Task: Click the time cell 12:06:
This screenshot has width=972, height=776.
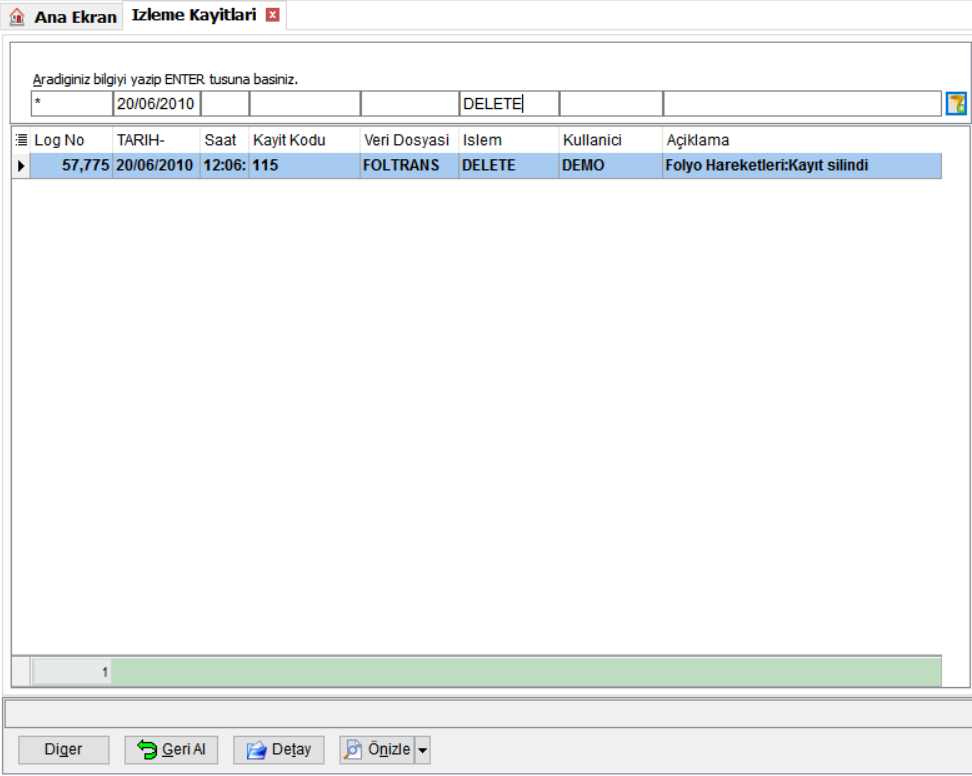Action: click(224, 165)
